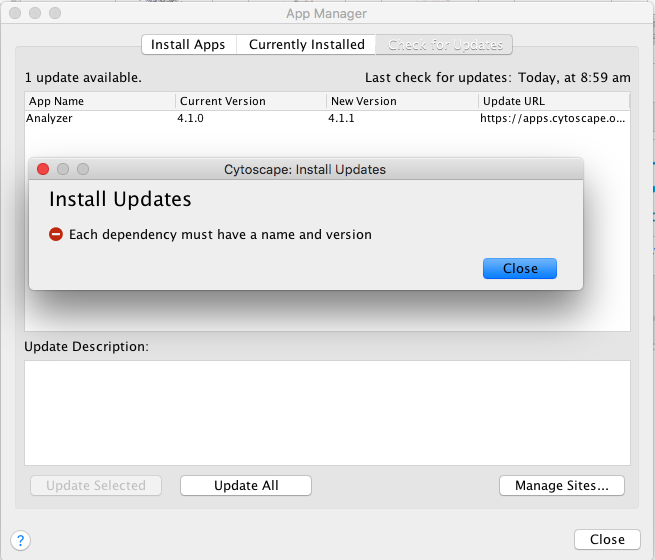Screen dimensions: 655x560
Task: Click the '1 update available.' label
Action: click(83, 77)
